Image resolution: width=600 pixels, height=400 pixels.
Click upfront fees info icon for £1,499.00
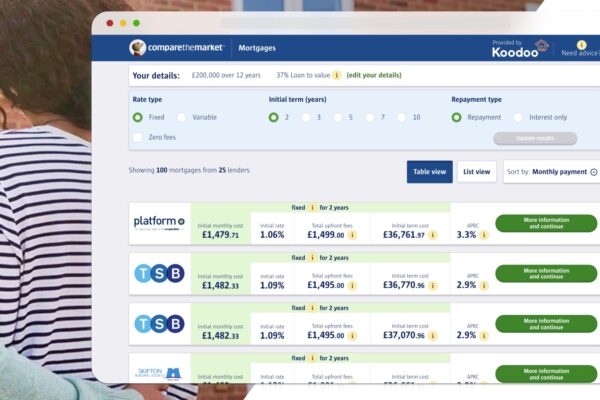tap(352, 235)
